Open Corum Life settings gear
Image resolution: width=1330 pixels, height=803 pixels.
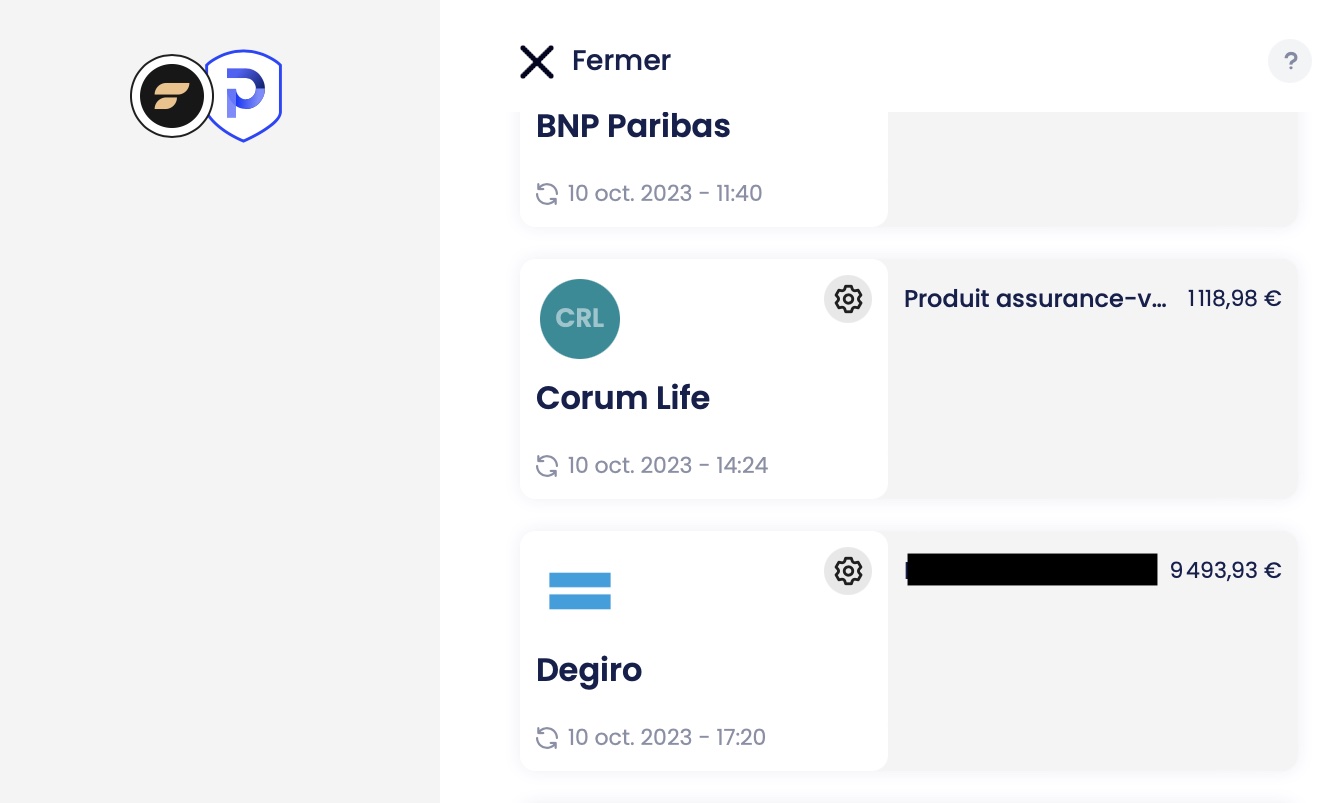[848, 299]
